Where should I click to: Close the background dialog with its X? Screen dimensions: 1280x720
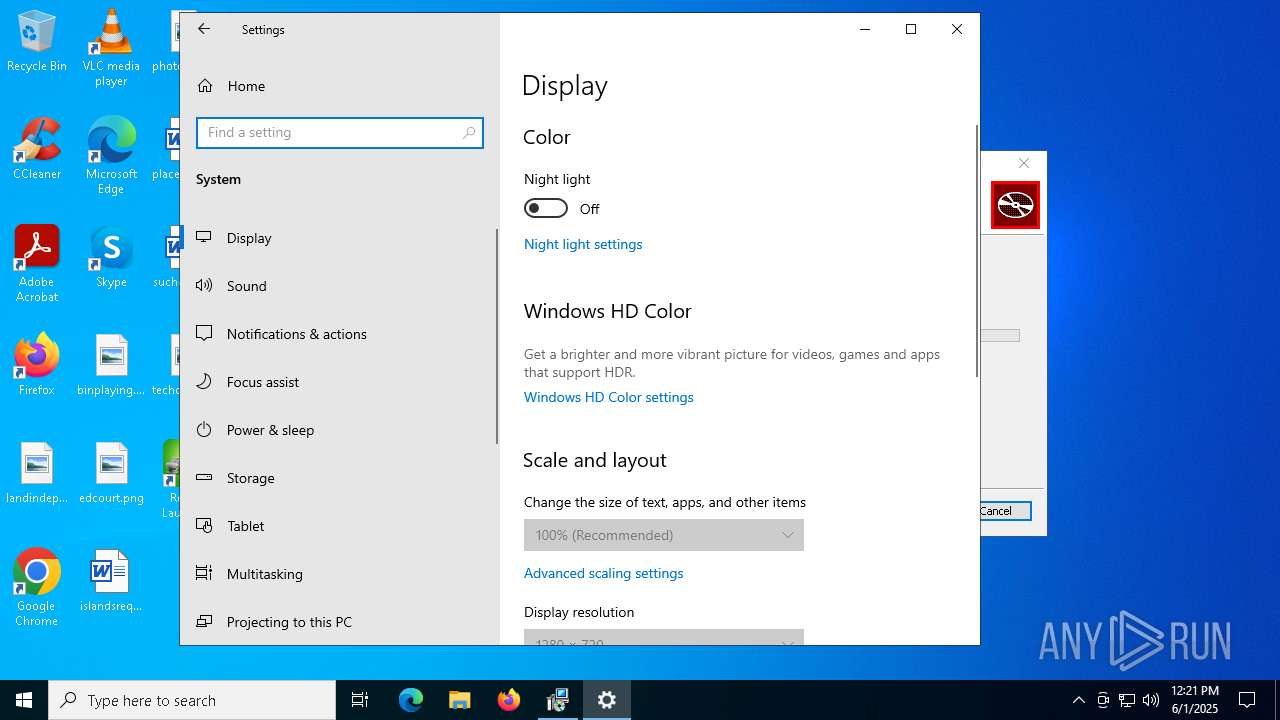coord(1024,163)
